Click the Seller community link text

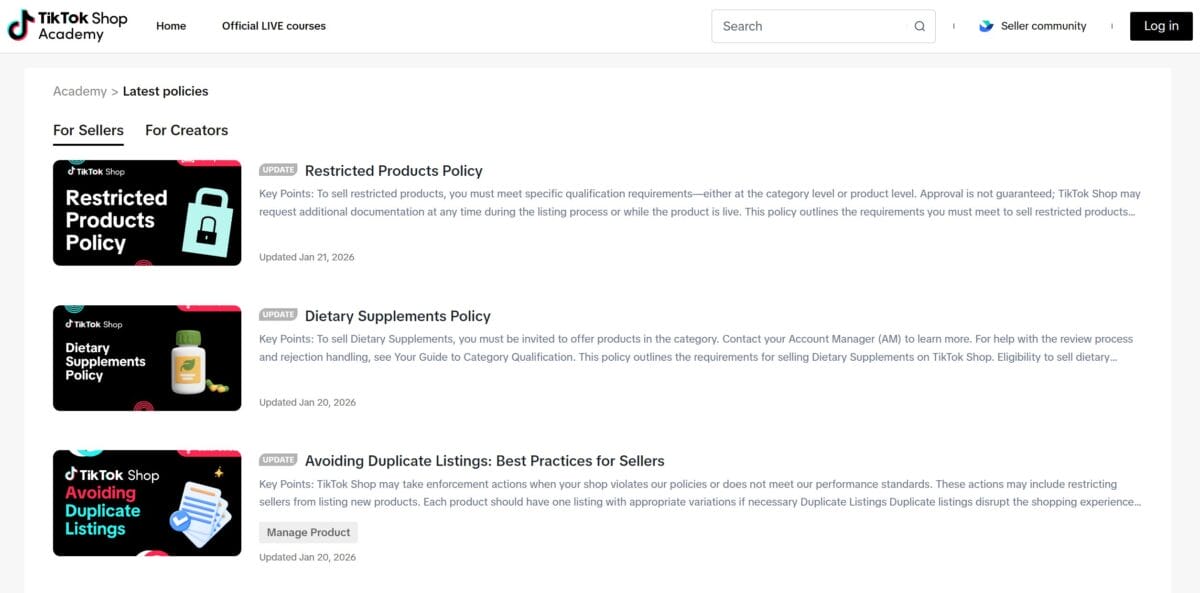1043,26
